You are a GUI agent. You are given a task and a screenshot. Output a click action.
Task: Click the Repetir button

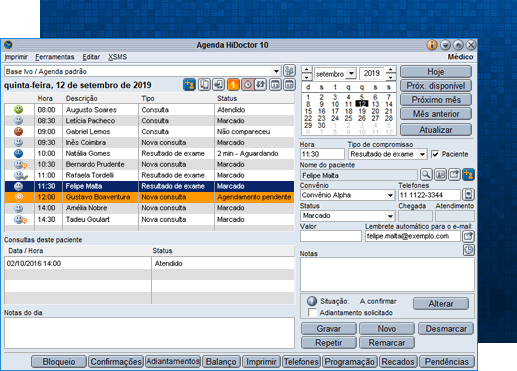(329, 343)
